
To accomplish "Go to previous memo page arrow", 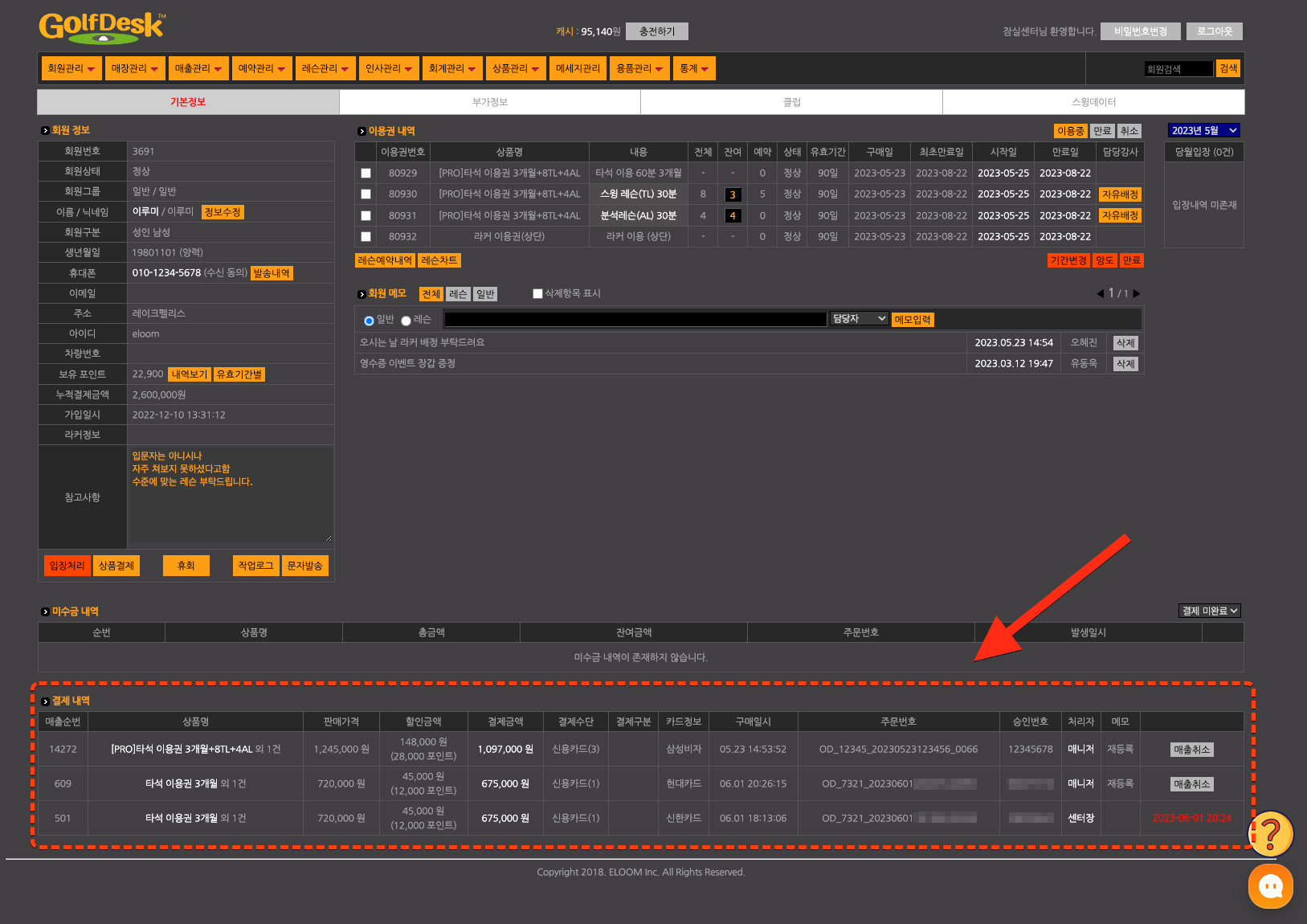I will [1100, 293].
